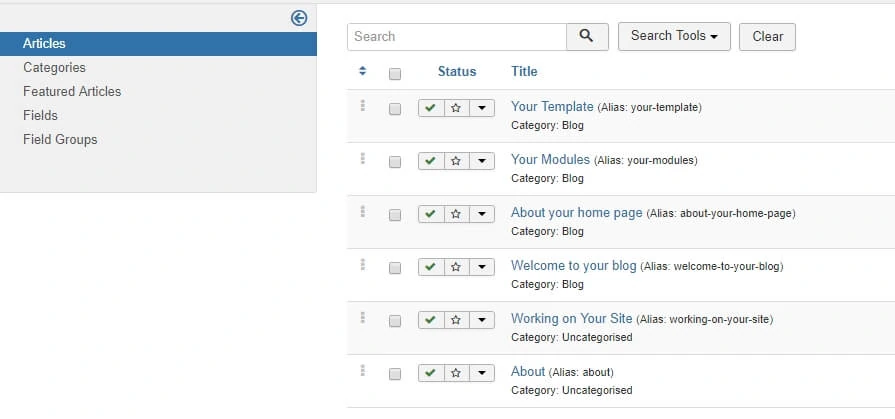Viewport: 895px width, 419px height.
Task: Feature the Your Modules article with star
Action: click(x=457, y=161)
